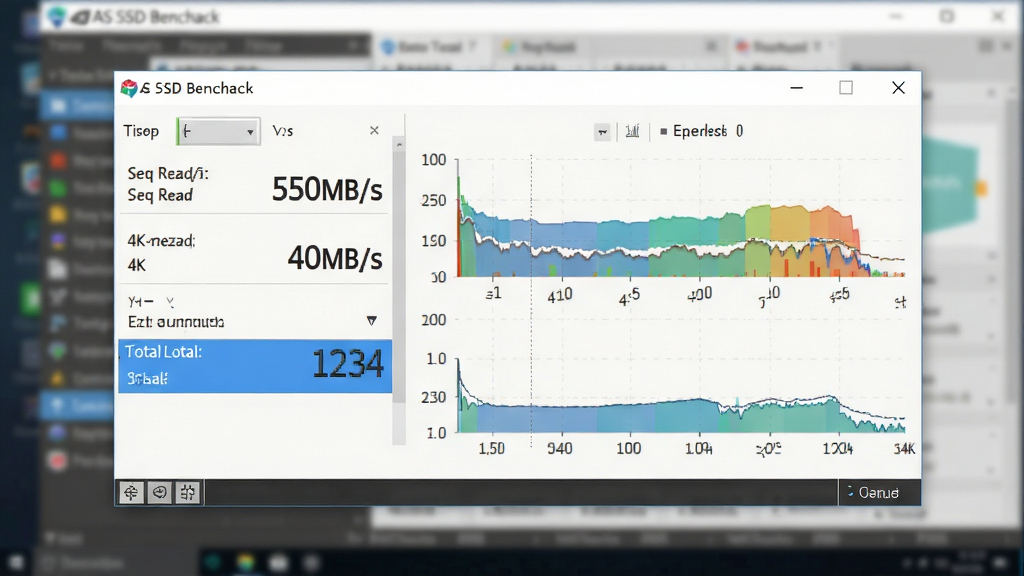
Task: Click the bar chart toolbar icon
Action: (632, 131)
